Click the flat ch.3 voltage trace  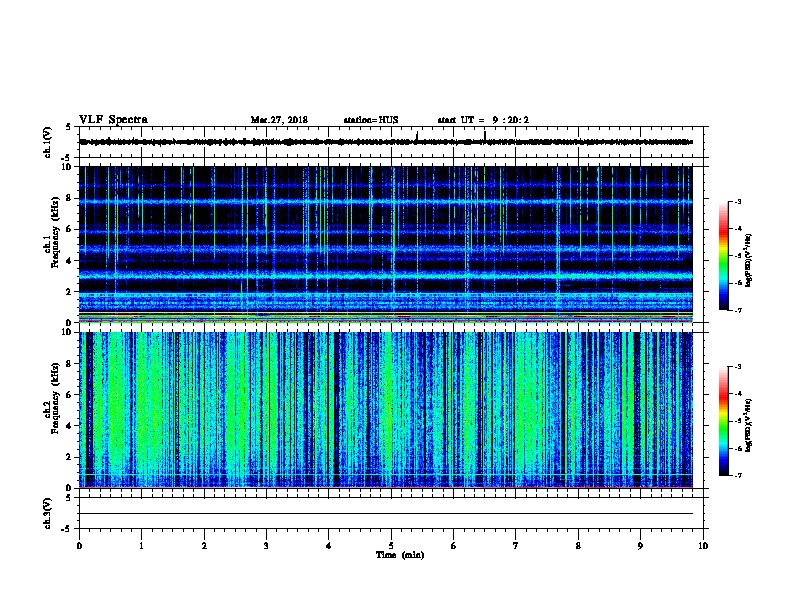[x=386, y=514]
